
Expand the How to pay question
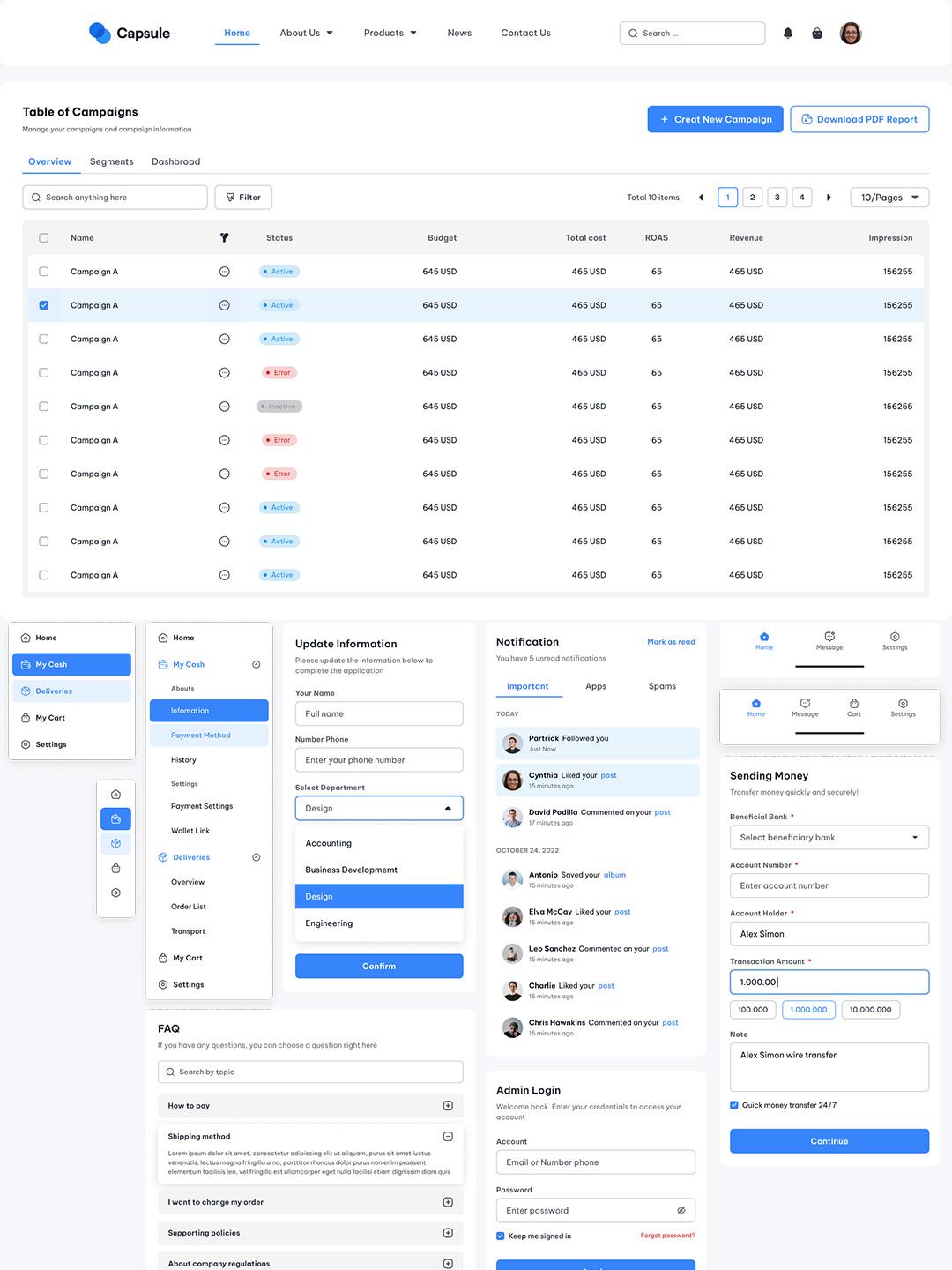(x=448, y=1106)
